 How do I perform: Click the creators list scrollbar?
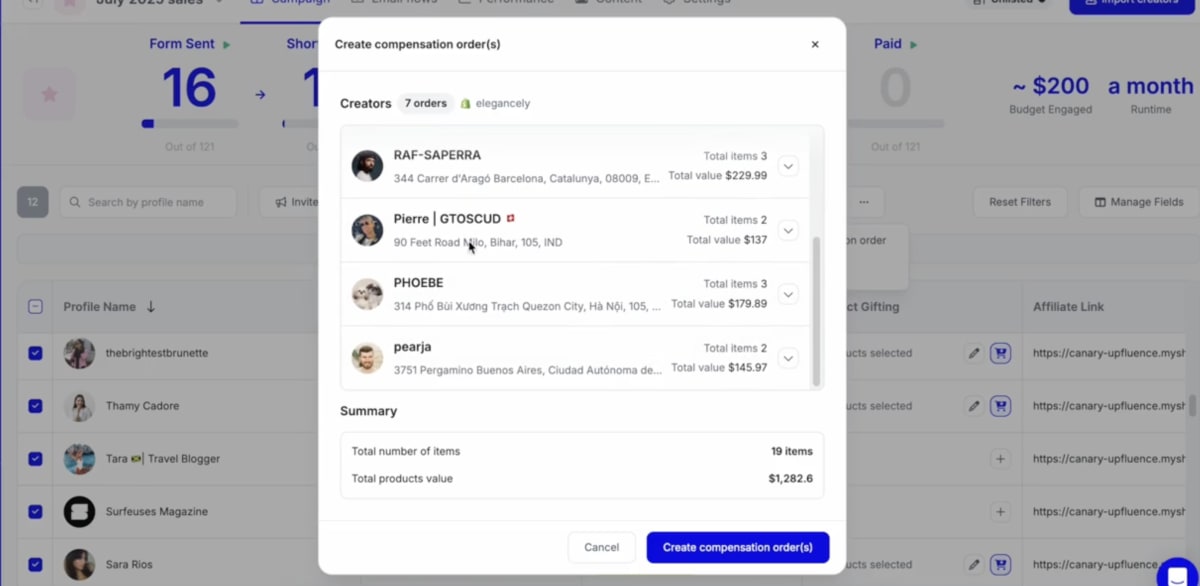coord(816,312)
